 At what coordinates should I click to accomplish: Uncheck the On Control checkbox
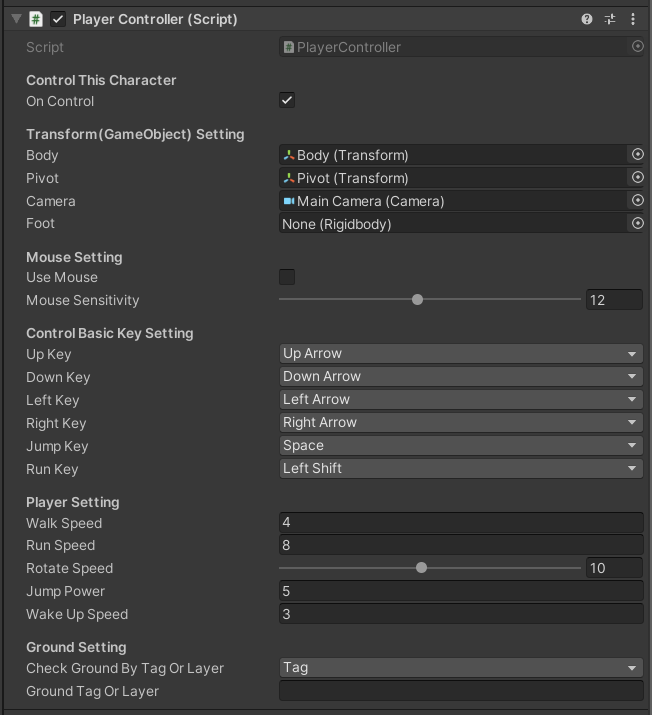287,101
